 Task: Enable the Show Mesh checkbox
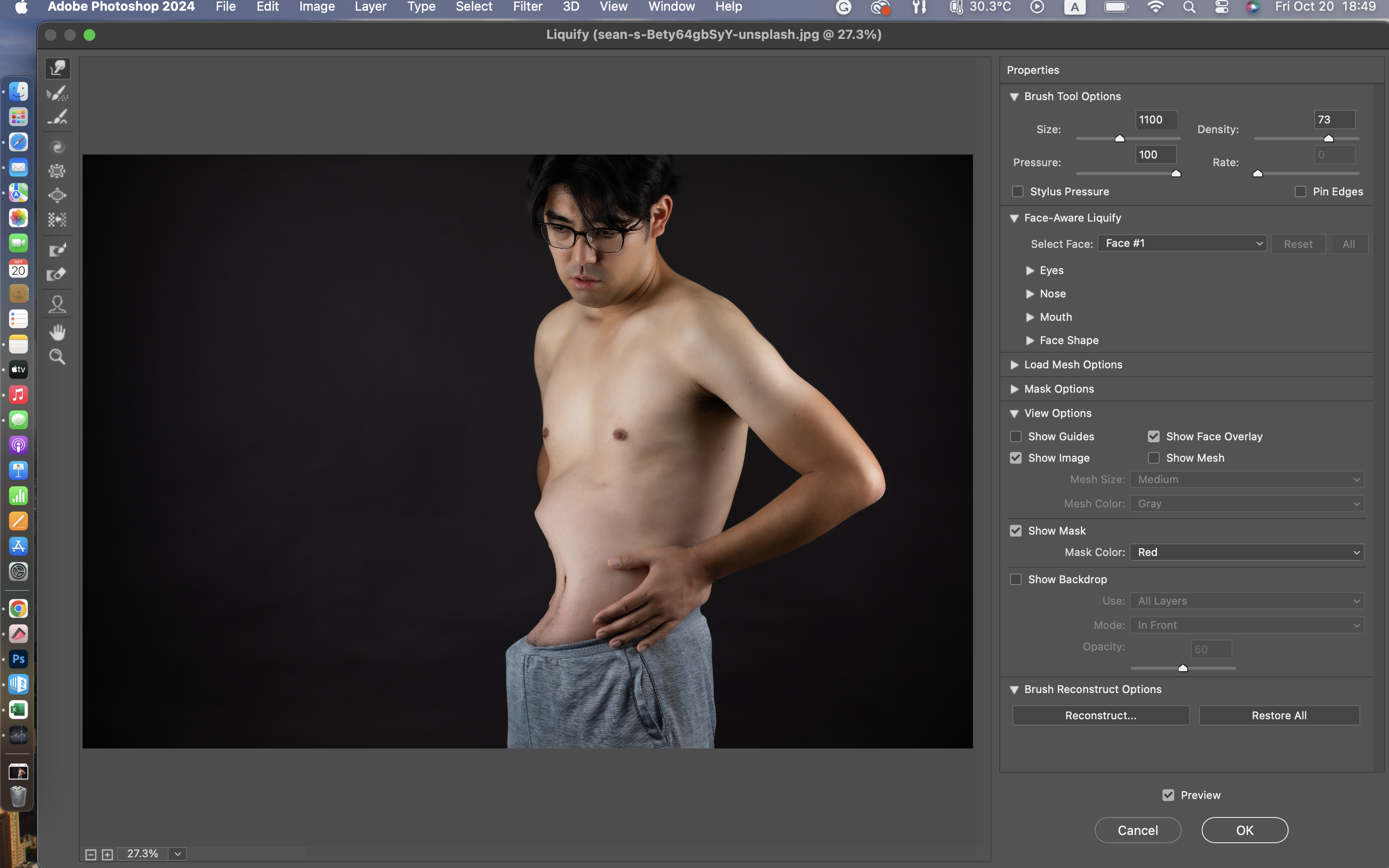click(1154, 457)
